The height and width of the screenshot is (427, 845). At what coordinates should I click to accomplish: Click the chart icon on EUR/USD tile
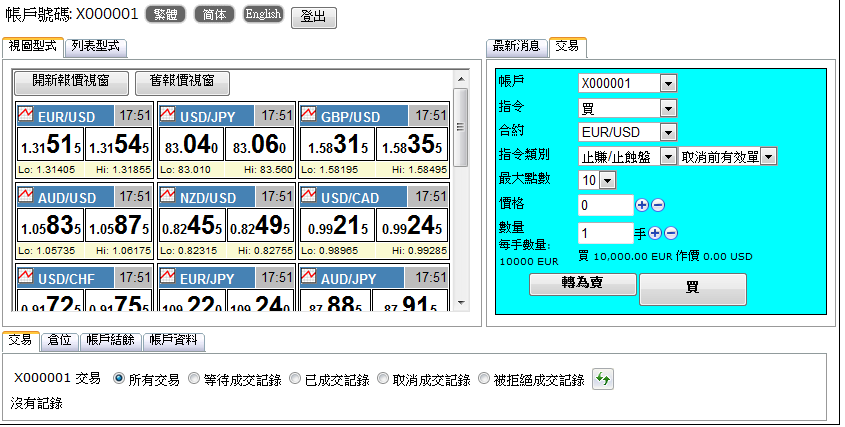[x=26, y=115]
